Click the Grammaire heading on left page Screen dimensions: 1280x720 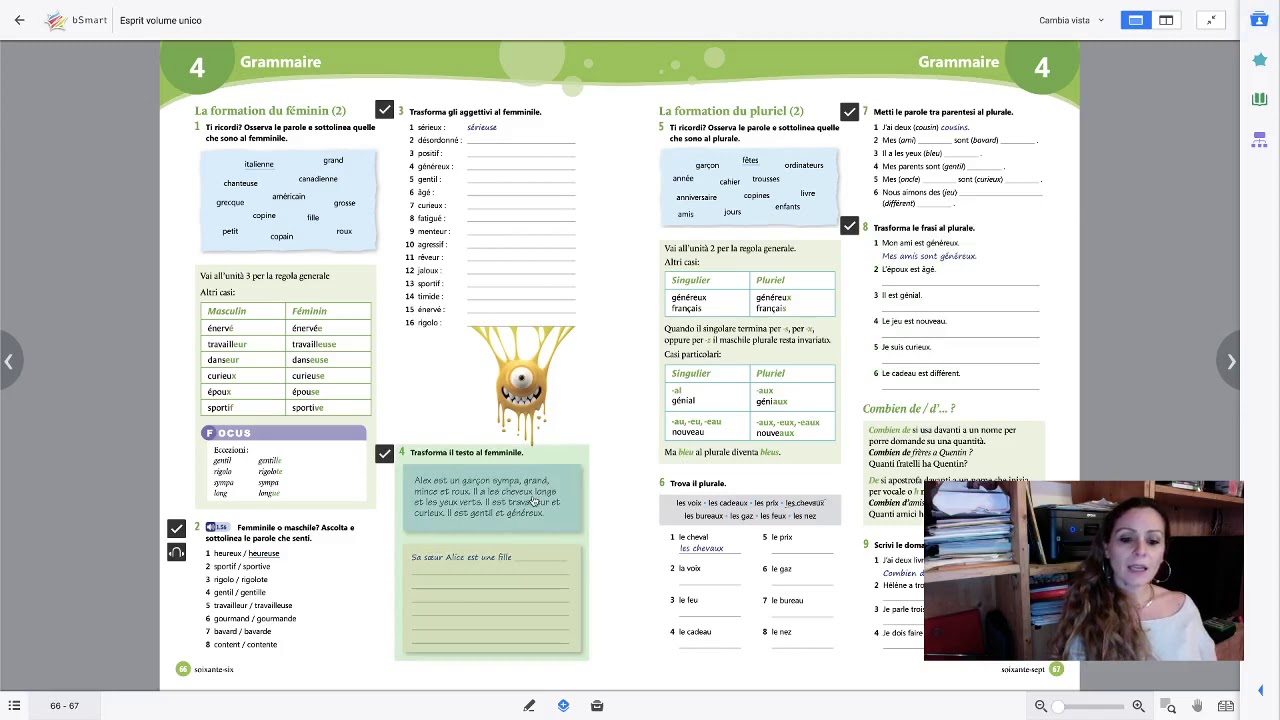(280, 62)
